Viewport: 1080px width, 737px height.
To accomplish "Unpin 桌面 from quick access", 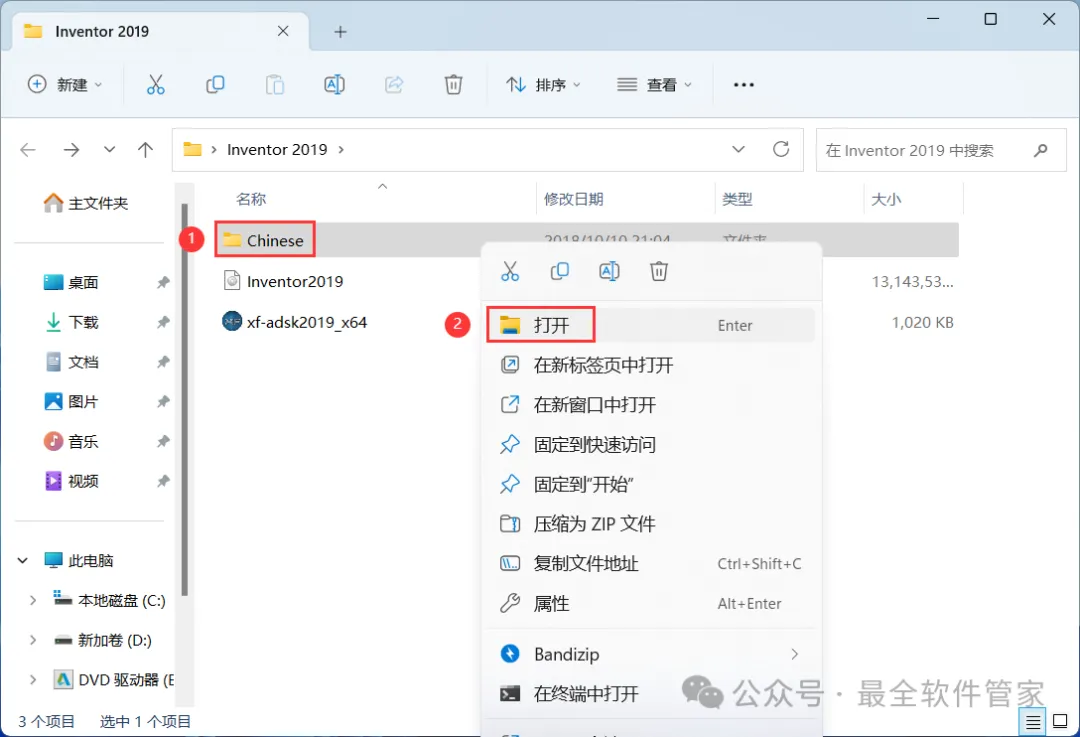I will coord(163,282).
